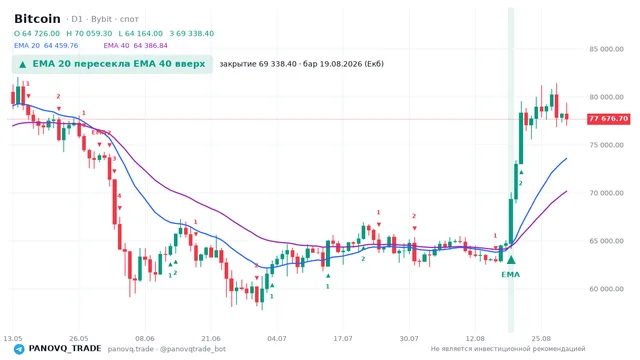Screen dimensions: 640x360
Task: Select the 'EMA 20 пересекла EMA 40 вверх' badge
Action: coord(112,64)
